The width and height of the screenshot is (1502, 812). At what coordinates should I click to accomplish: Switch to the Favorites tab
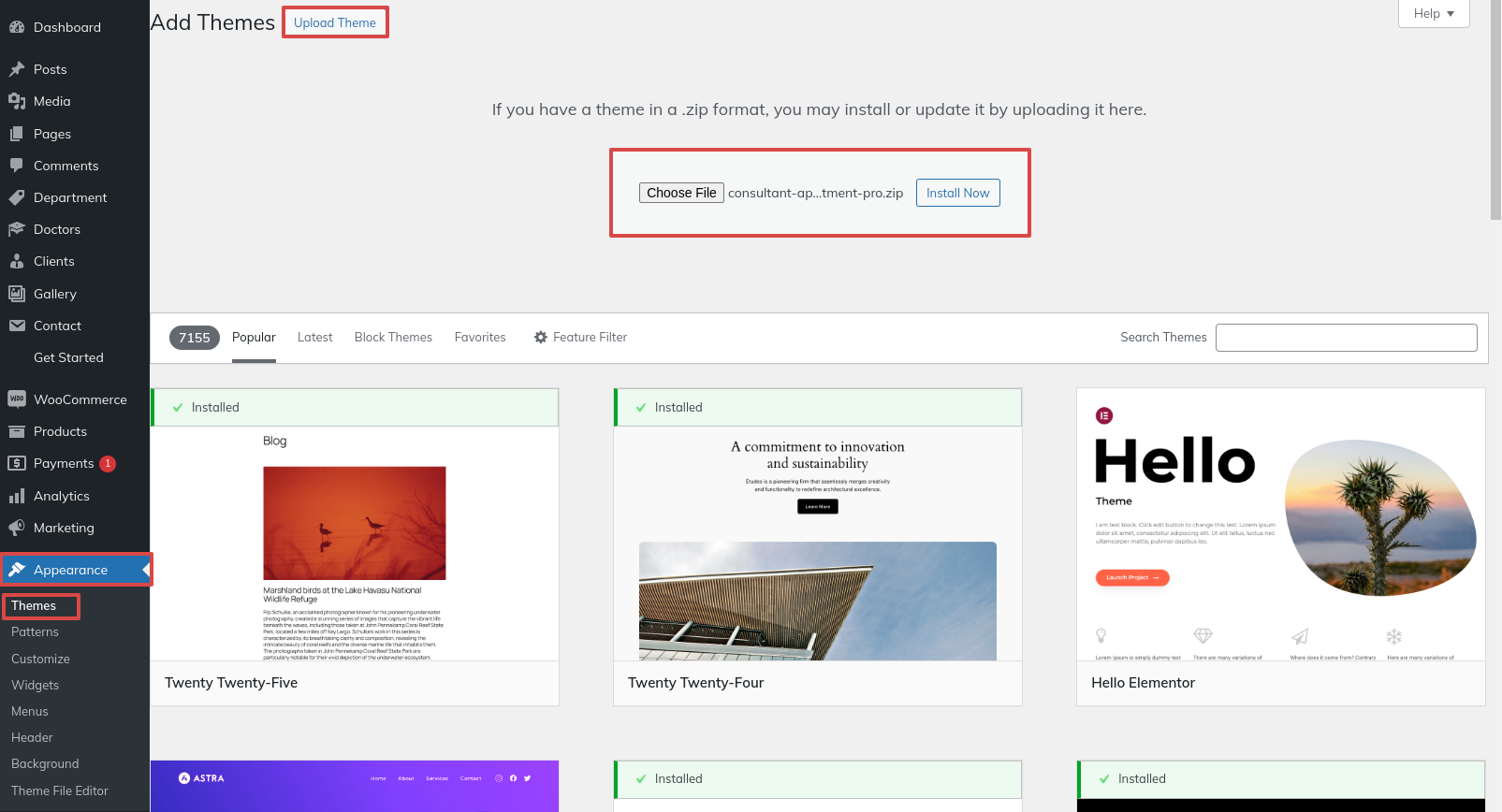tap(480, 337)
